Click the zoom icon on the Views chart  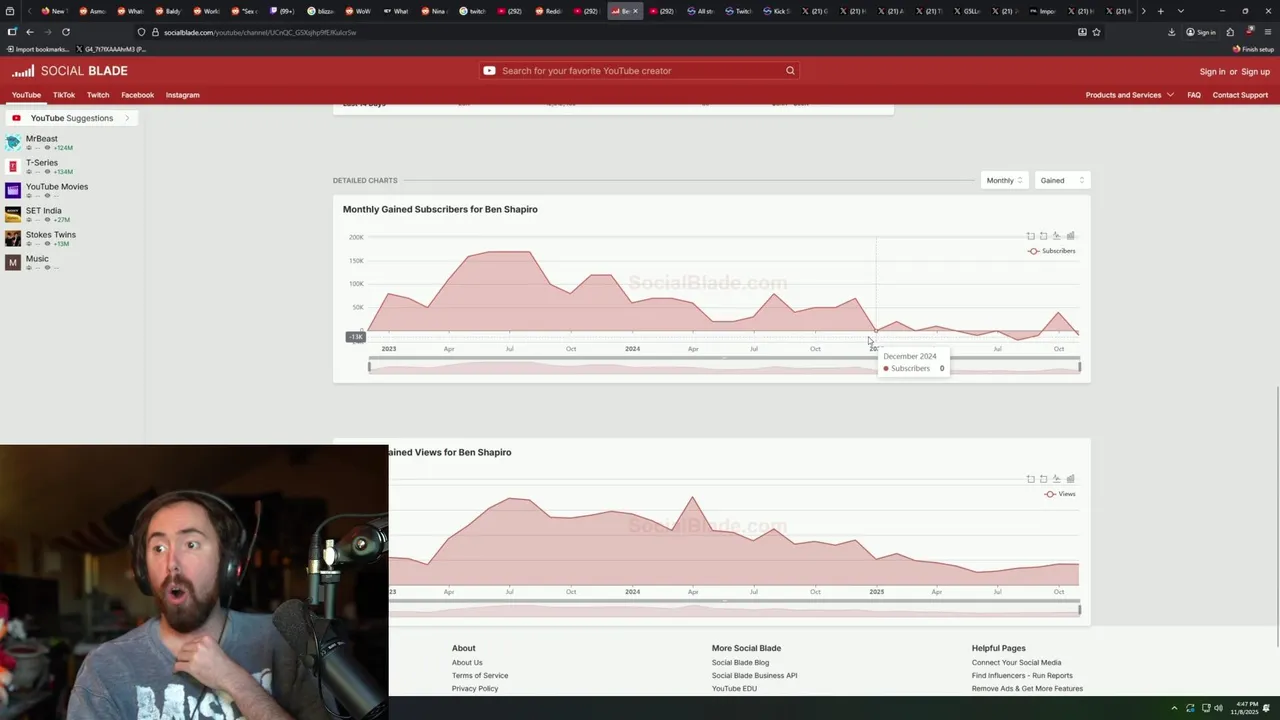pos(1031,479)
